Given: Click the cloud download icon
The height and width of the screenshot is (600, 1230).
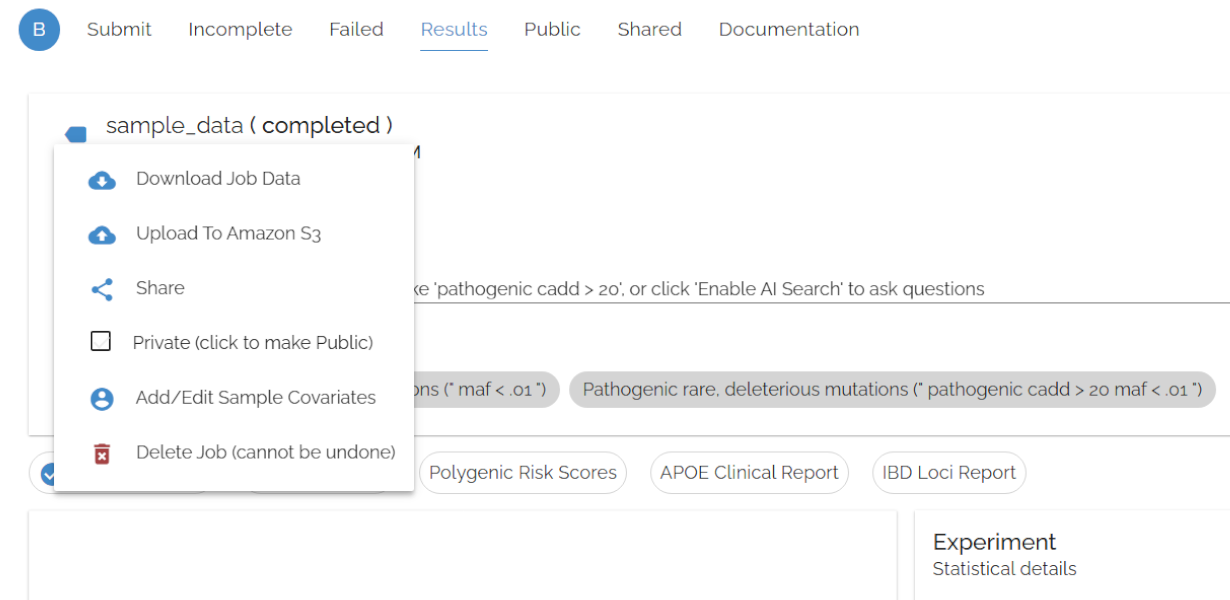Looking at the screenshot, I should [x=102, y=180].
